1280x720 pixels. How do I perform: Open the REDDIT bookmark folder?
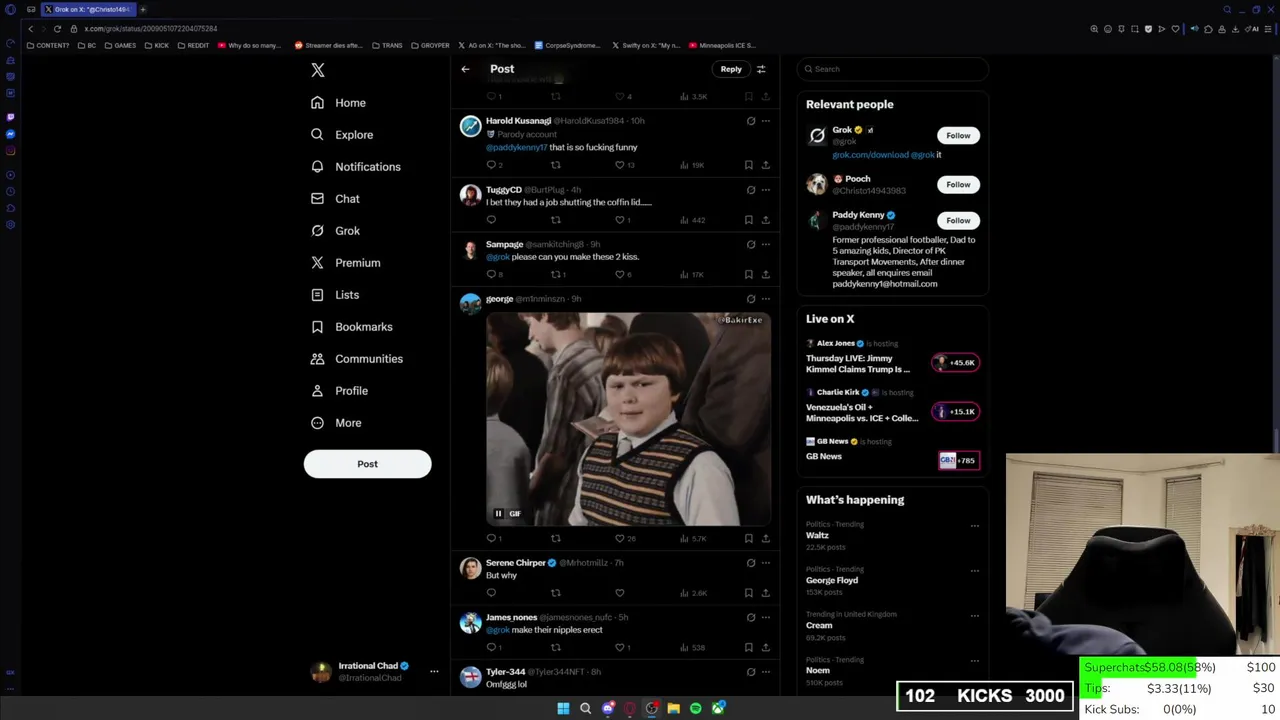193,45
